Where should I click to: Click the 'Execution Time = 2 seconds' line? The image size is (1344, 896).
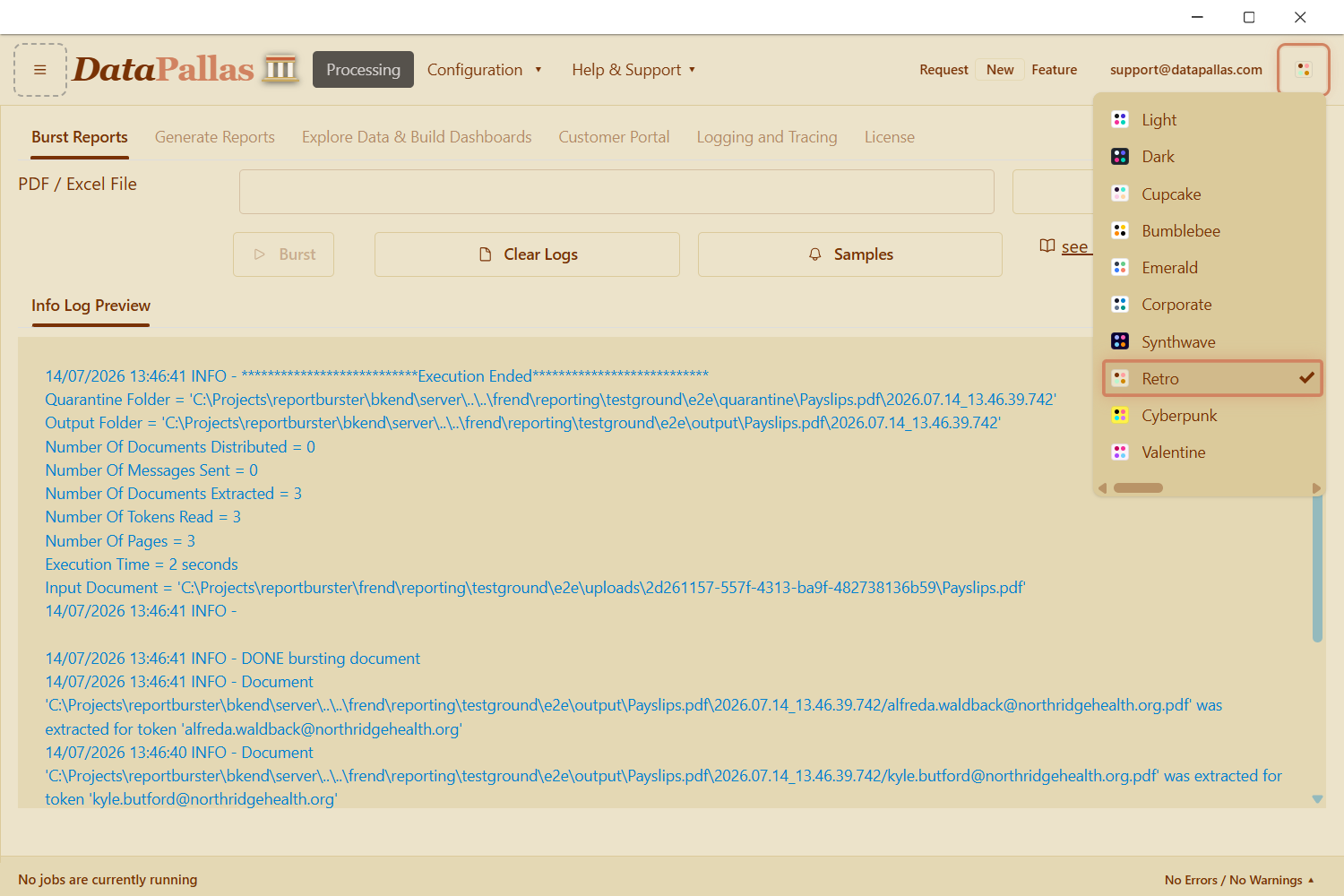[x=142, y=564]
